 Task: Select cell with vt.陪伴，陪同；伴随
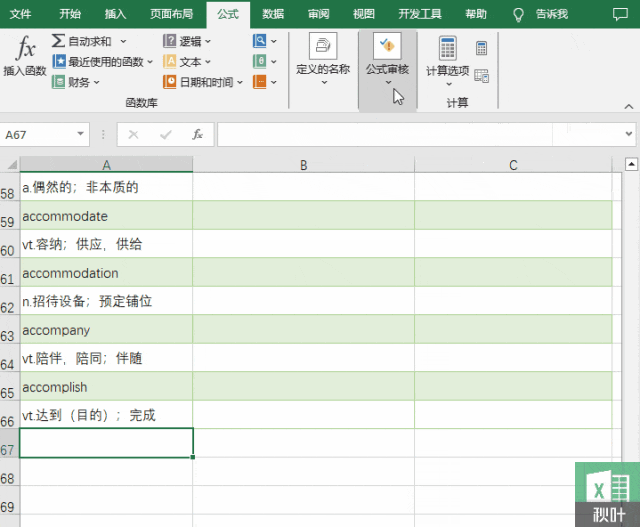[x=106, y=358]
